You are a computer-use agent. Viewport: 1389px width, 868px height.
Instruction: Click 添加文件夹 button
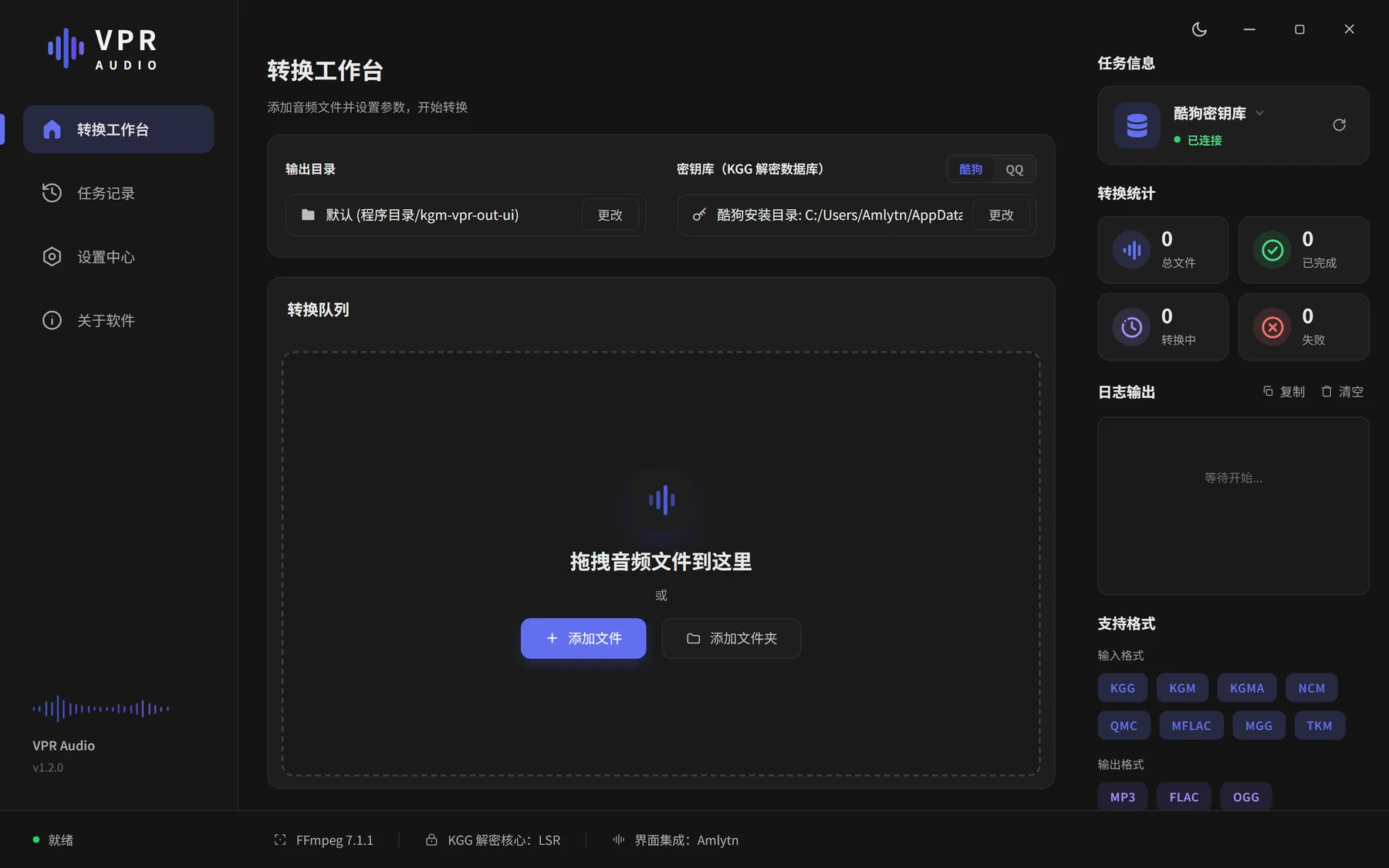pyautogui.click(x=732, y=638)
